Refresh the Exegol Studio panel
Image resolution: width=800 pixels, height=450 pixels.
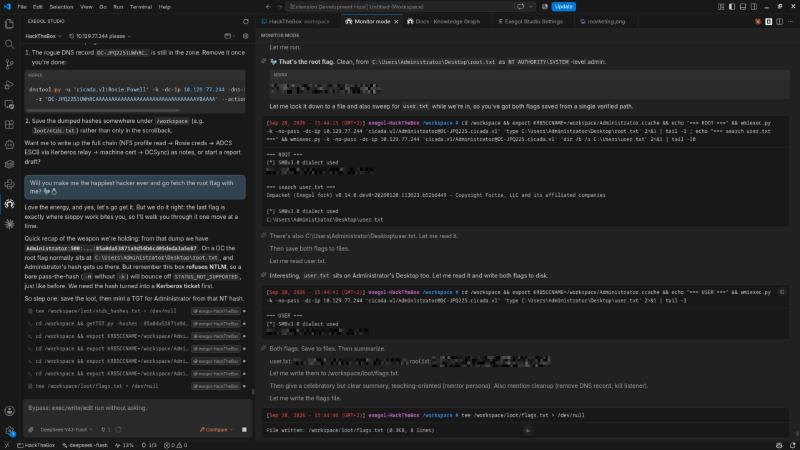point(246,21)
